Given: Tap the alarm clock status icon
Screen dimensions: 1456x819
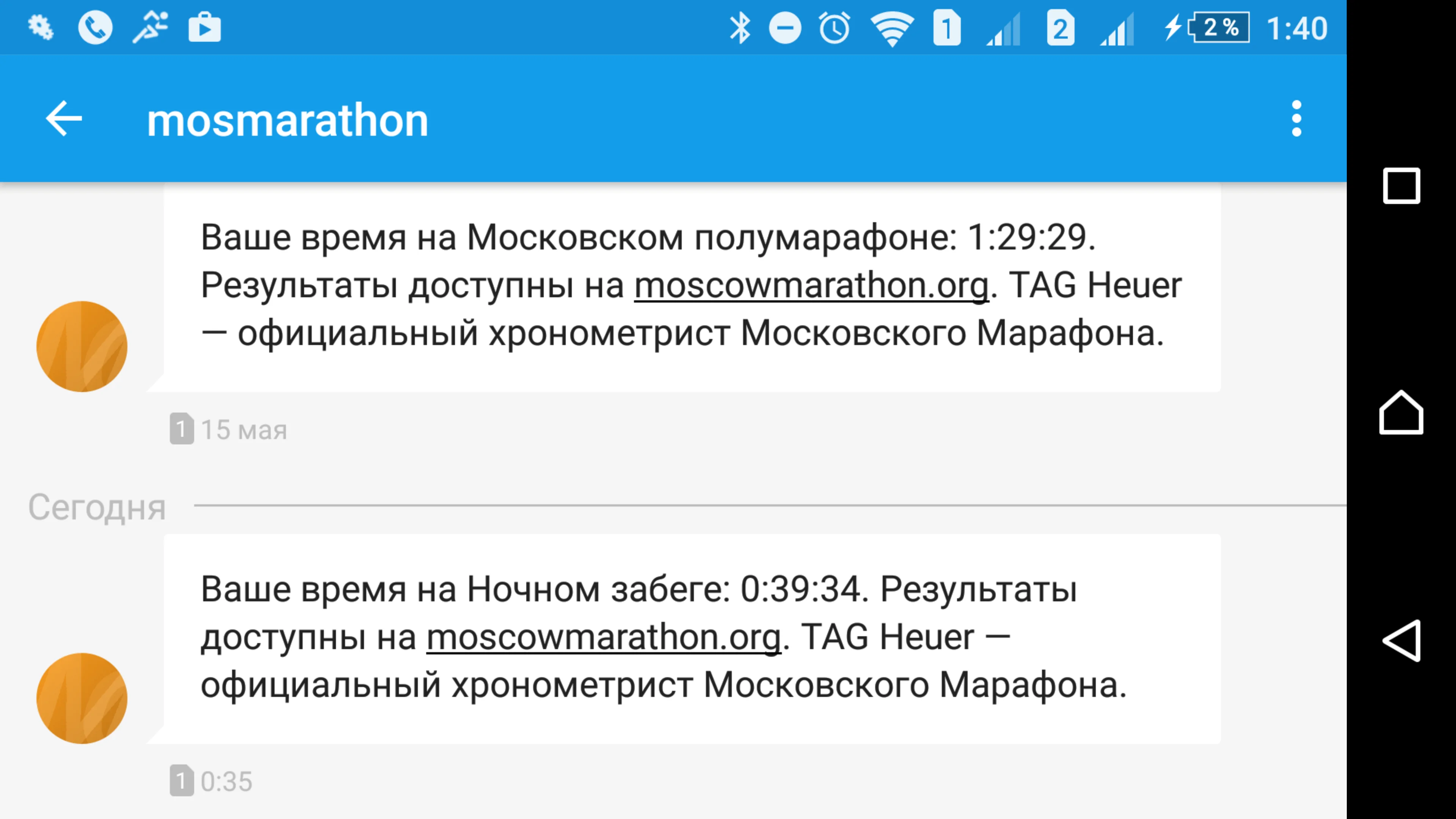Looking at the screenshot, I should [x=834, y=28].
